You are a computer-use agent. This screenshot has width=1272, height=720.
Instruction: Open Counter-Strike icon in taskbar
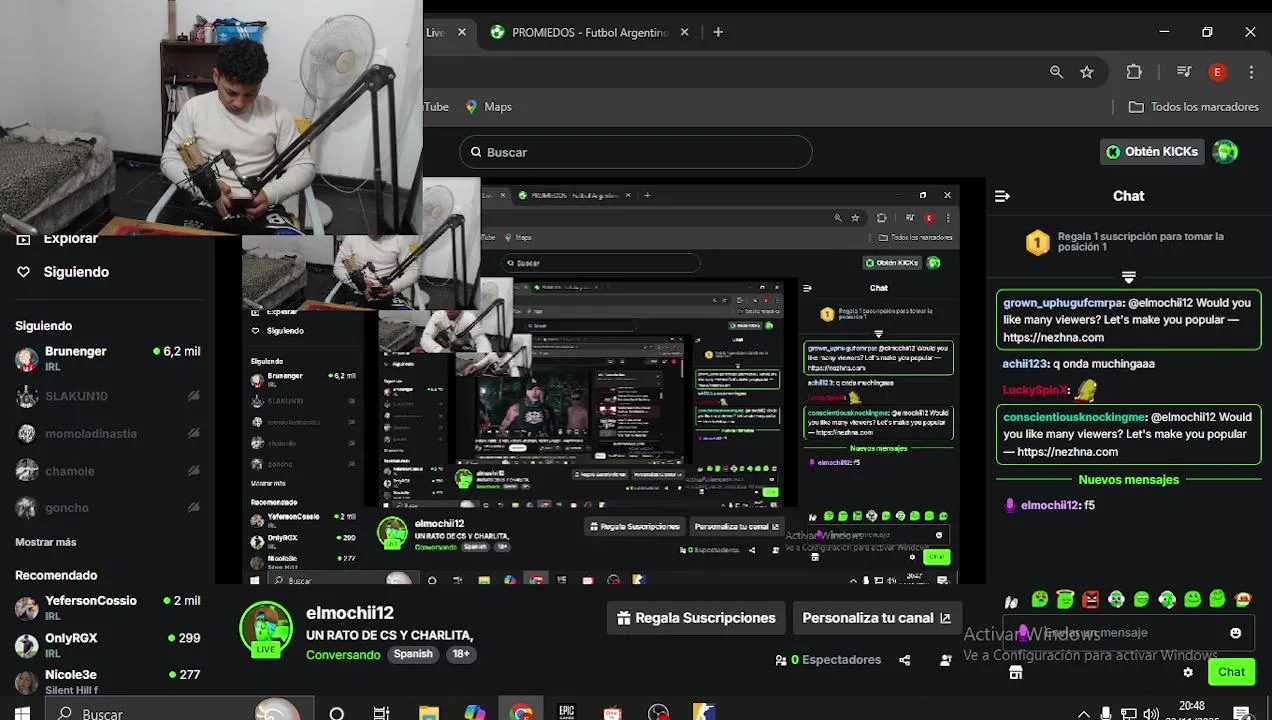704,713
